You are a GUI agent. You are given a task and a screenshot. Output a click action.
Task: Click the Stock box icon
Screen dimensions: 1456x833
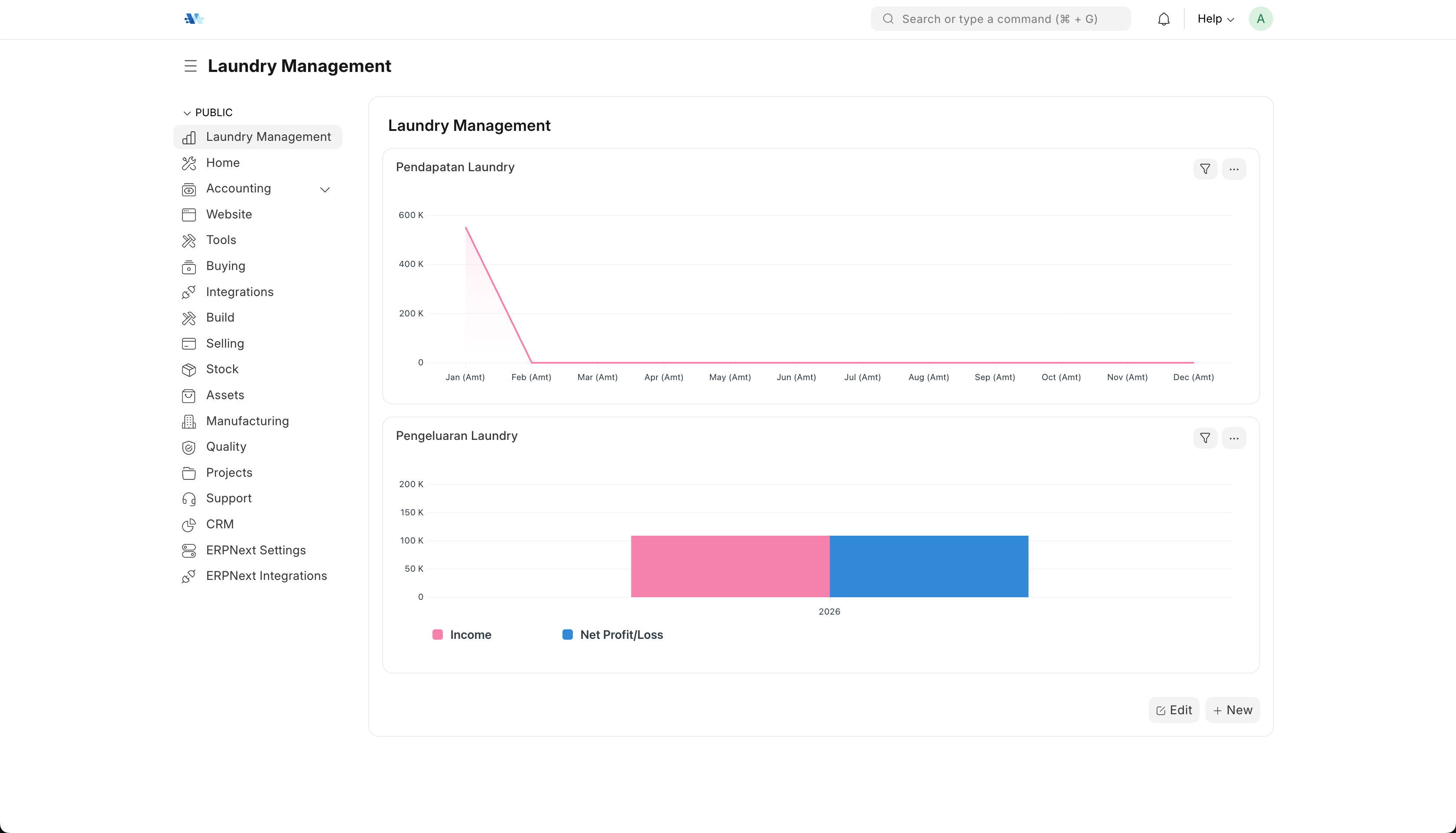tap(189, 370)
